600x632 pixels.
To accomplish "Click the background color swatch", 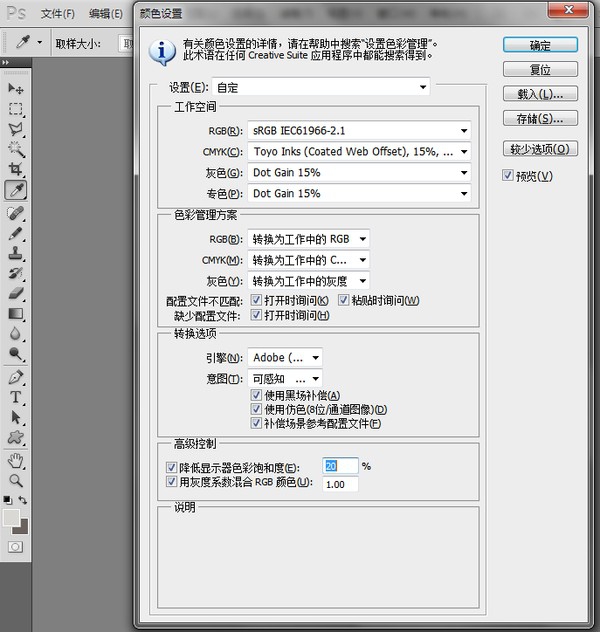I will (23, 529).
